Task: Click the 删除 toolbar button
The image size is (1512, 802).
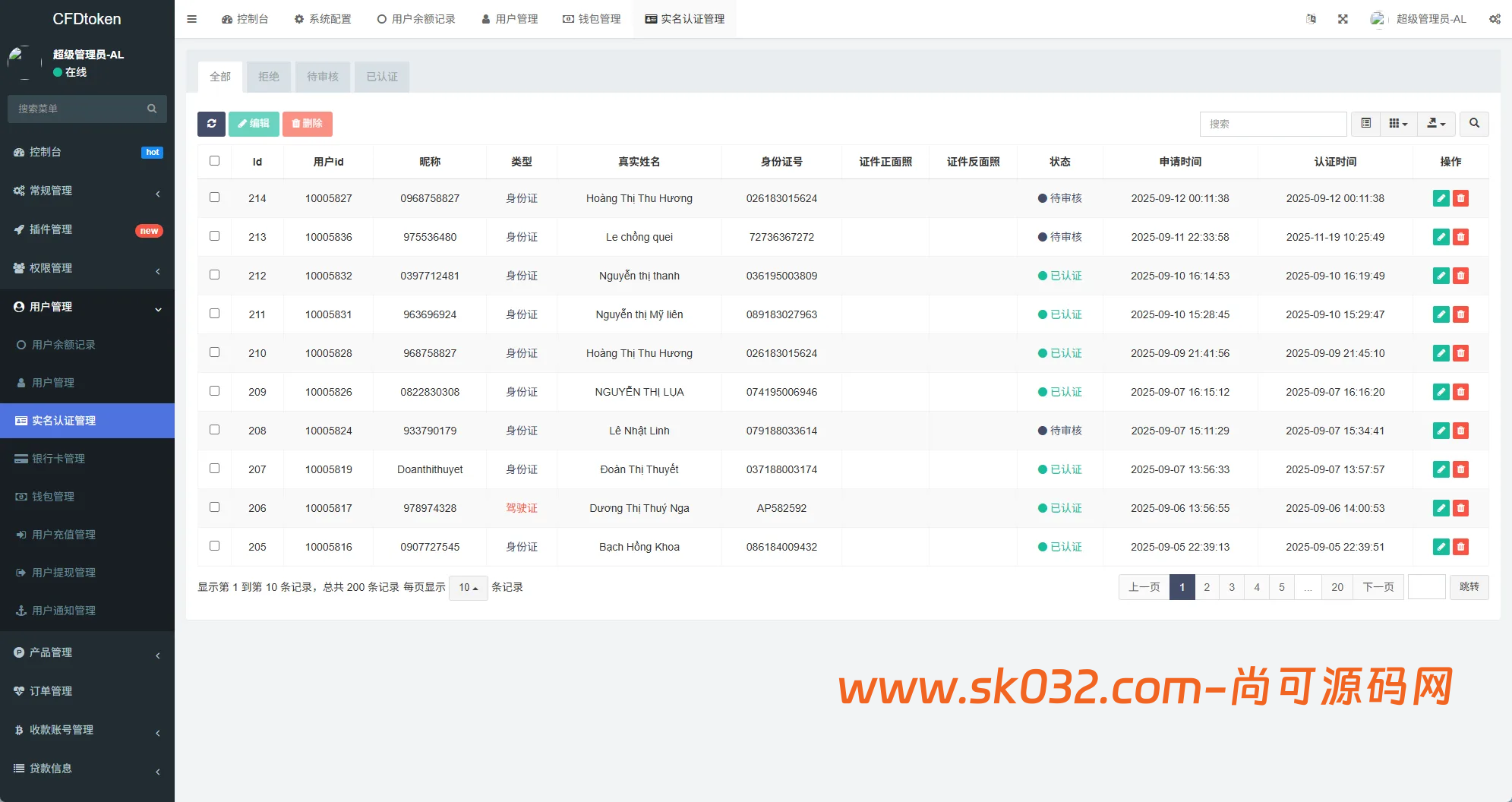Action: [308, 124]
